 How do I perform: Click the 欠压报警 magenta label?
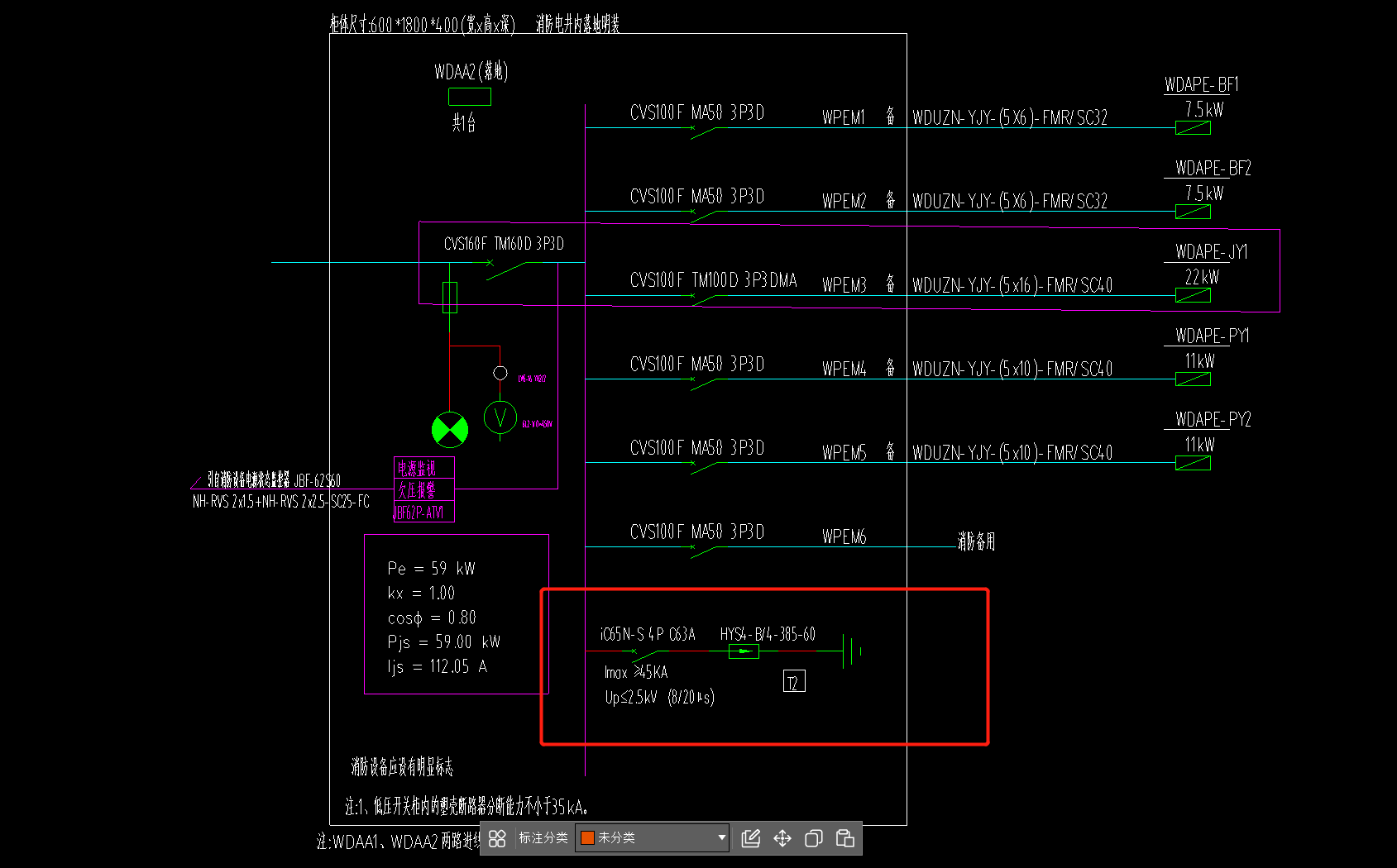(416, 490)
